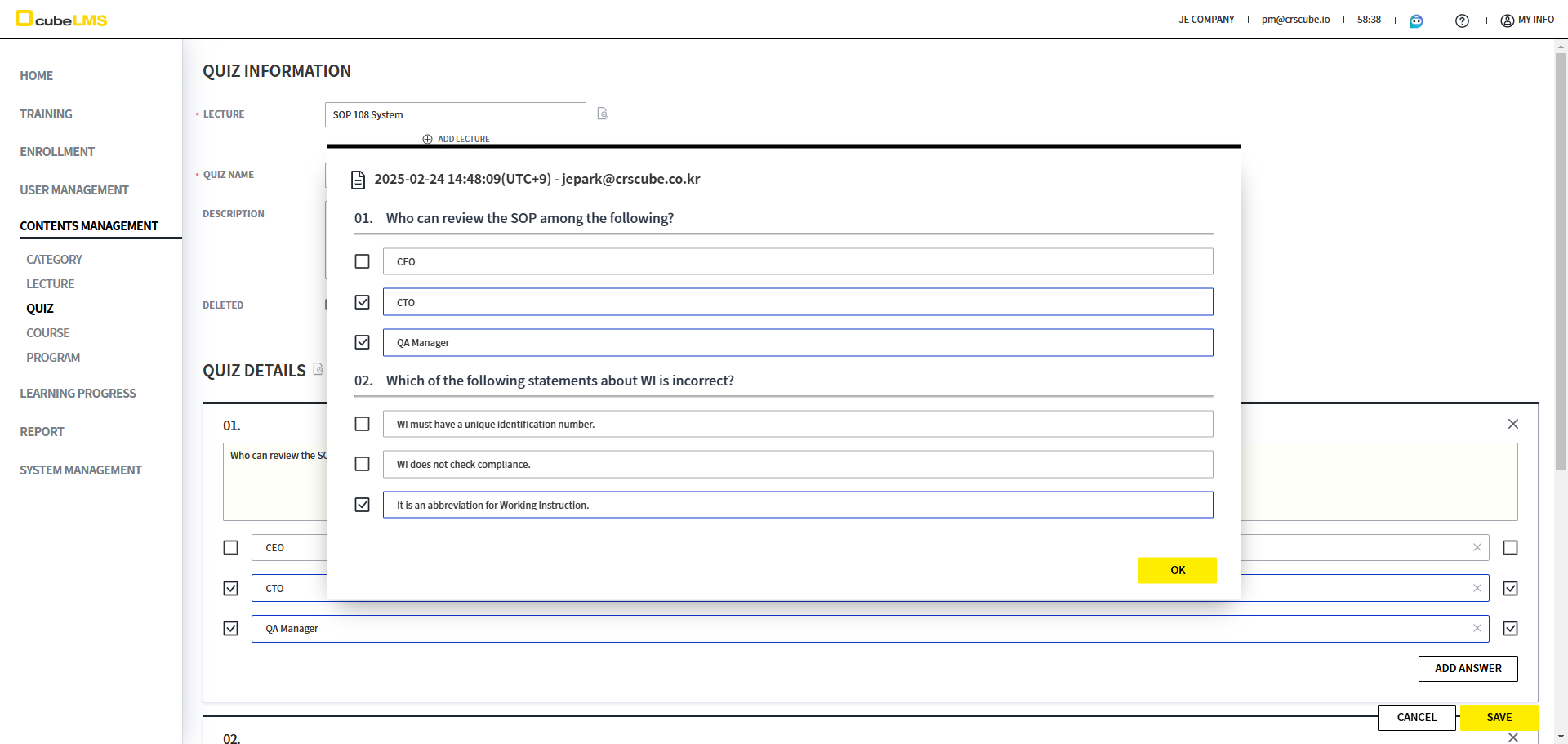Open the chatbot assistant icon in header
The image size is (1568, 744).
(x=1416, y=20)
